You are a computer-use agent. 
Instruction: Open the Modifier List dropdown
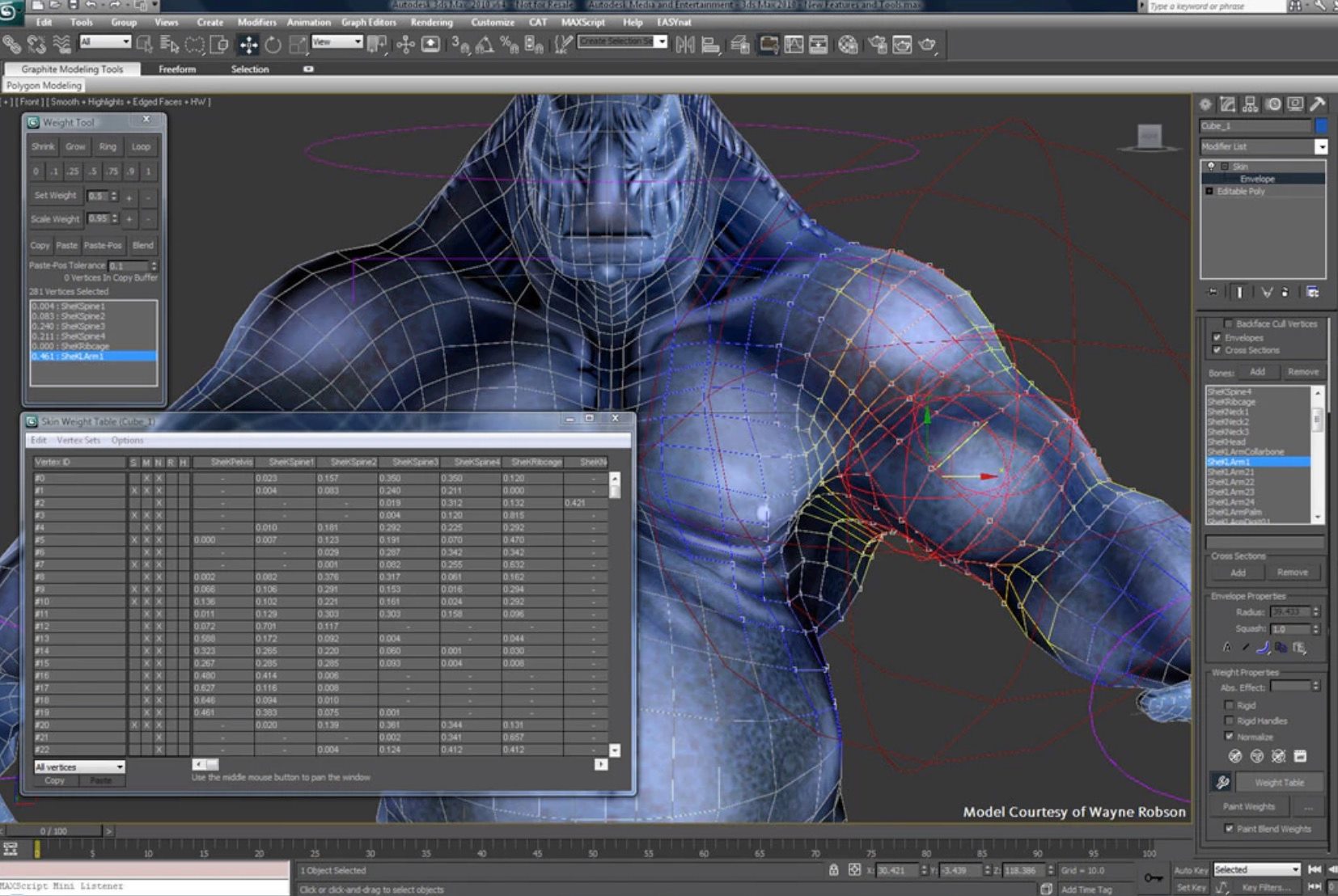1264,146
